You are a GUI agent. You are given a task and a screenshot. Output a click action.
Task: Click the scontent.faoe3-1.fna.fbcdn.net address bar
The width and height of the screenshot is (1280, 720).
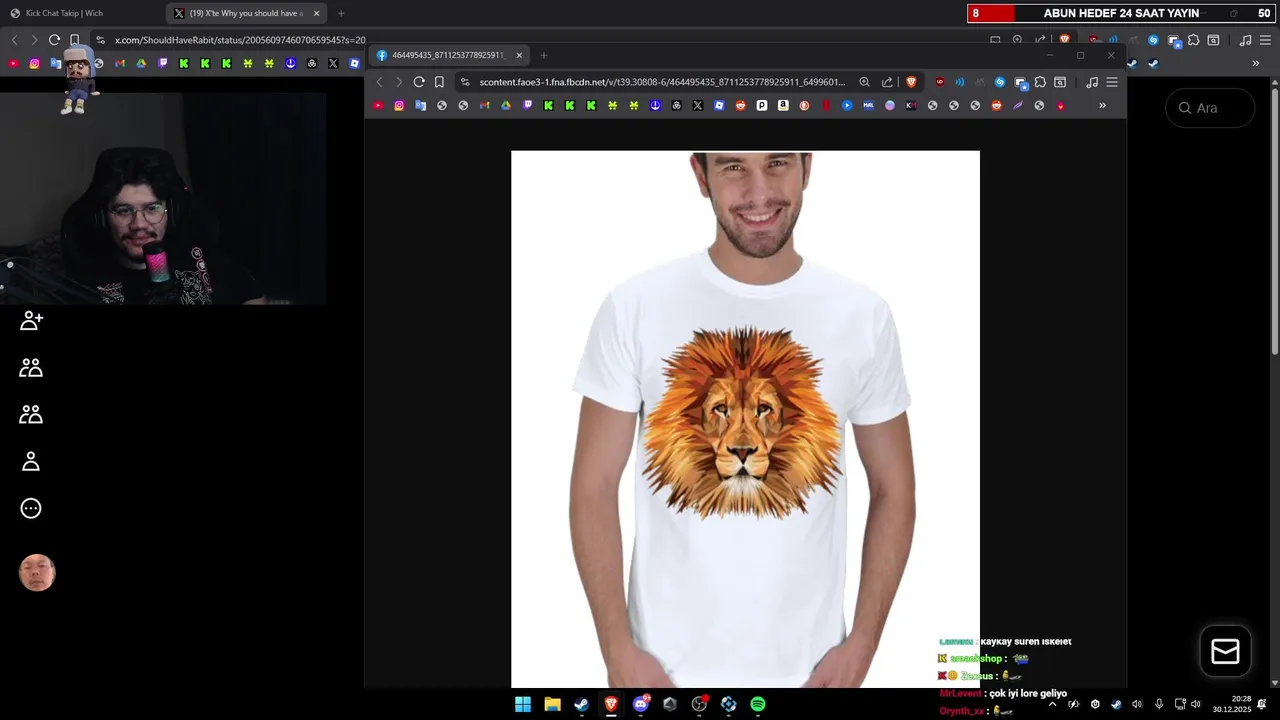(x=662, y=82)
